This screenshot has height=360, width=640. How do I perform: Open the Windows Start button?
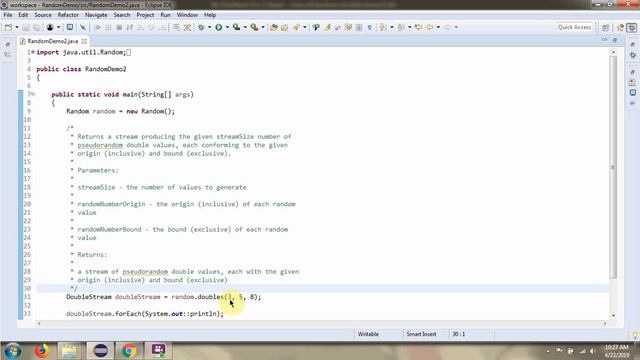13,351
